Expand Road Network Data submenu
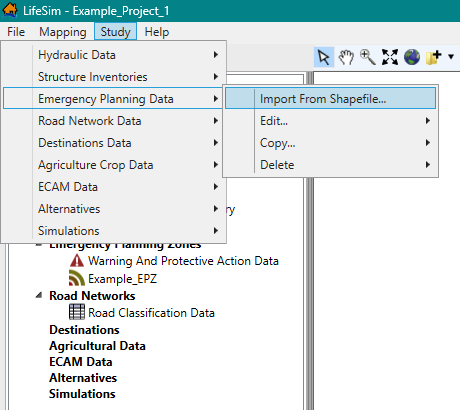 [114, 121]
